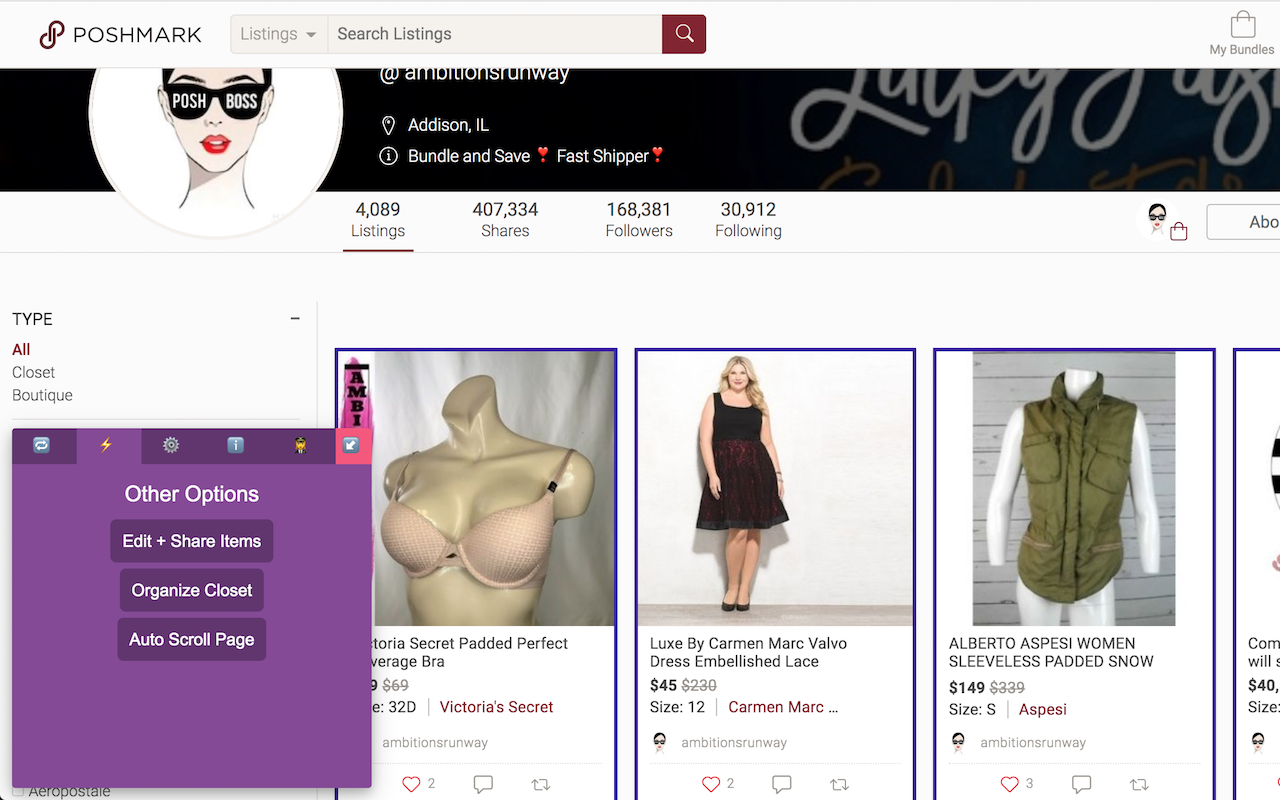The height and width of the screenshot is (800, 1280).
Task: Click ambitionsrunway seller name under Victoria Secret bra
Action: pos(435,742)
